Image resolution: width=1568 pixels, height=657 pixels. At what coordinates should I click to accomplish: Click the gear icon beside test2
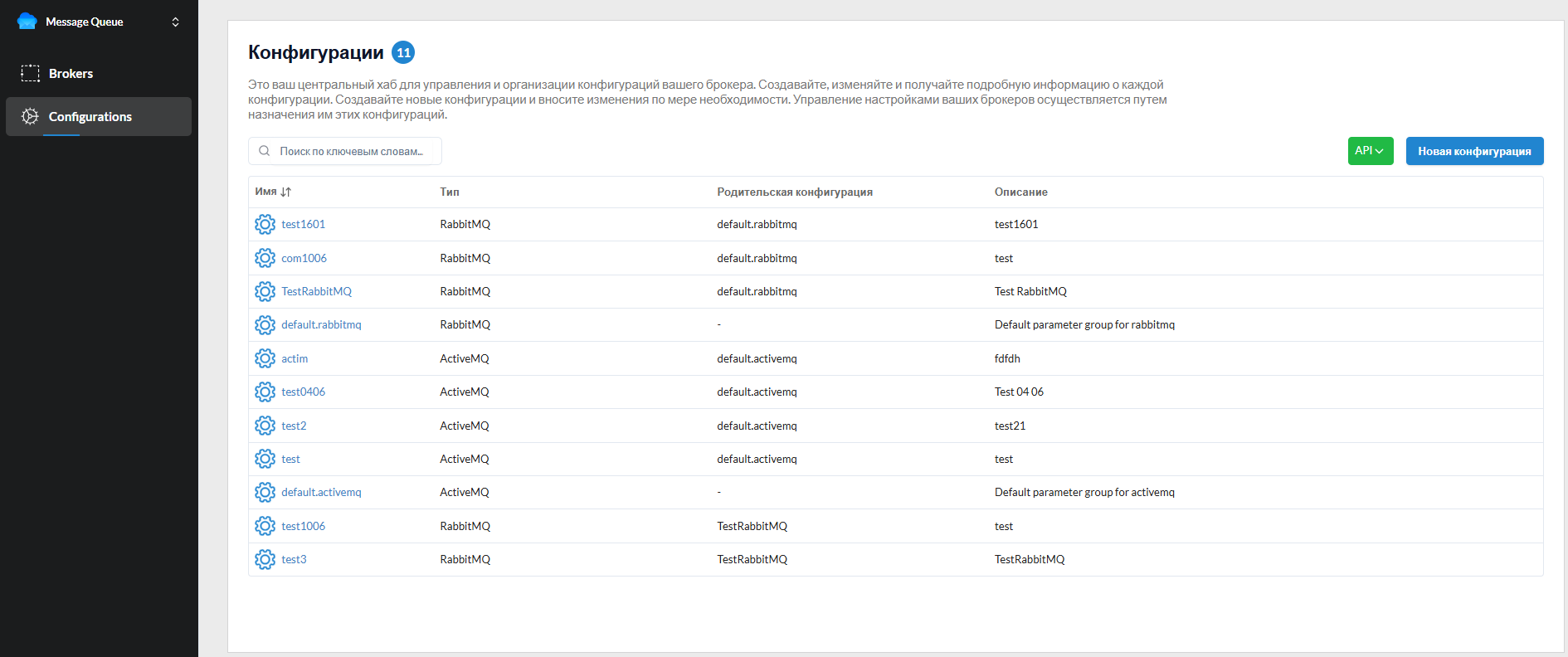pos(265,426)
